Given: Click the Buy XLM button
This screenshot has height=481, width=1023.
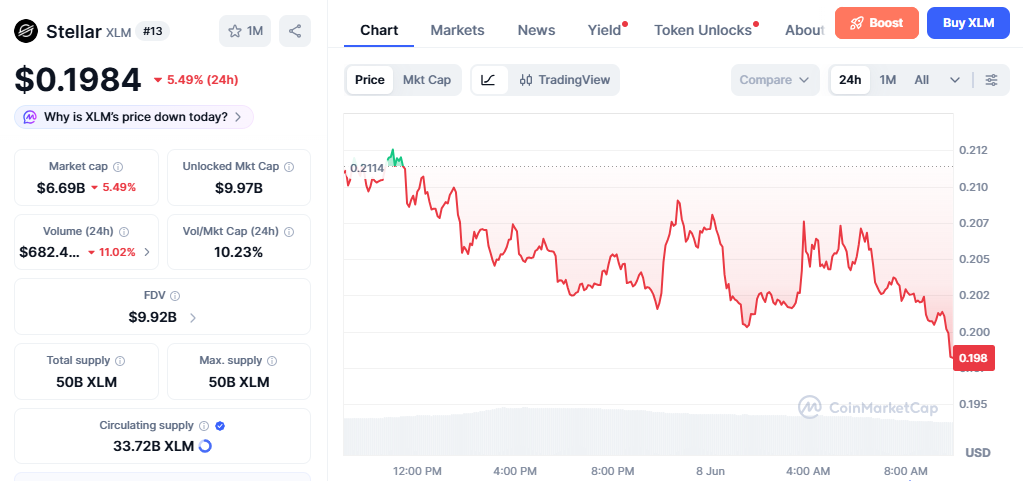Looking at the screenshot, I should pyautogui.click(x=968, y=23).
